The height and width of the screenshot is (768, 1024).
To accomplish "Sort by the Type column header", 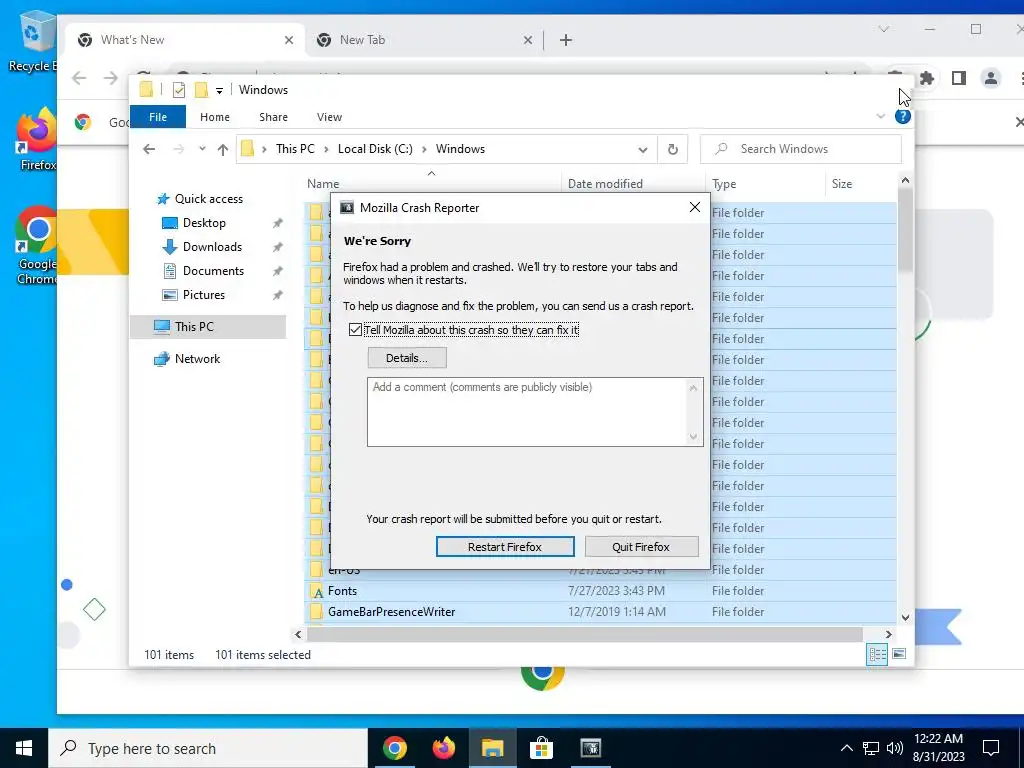I will (724, 184).
